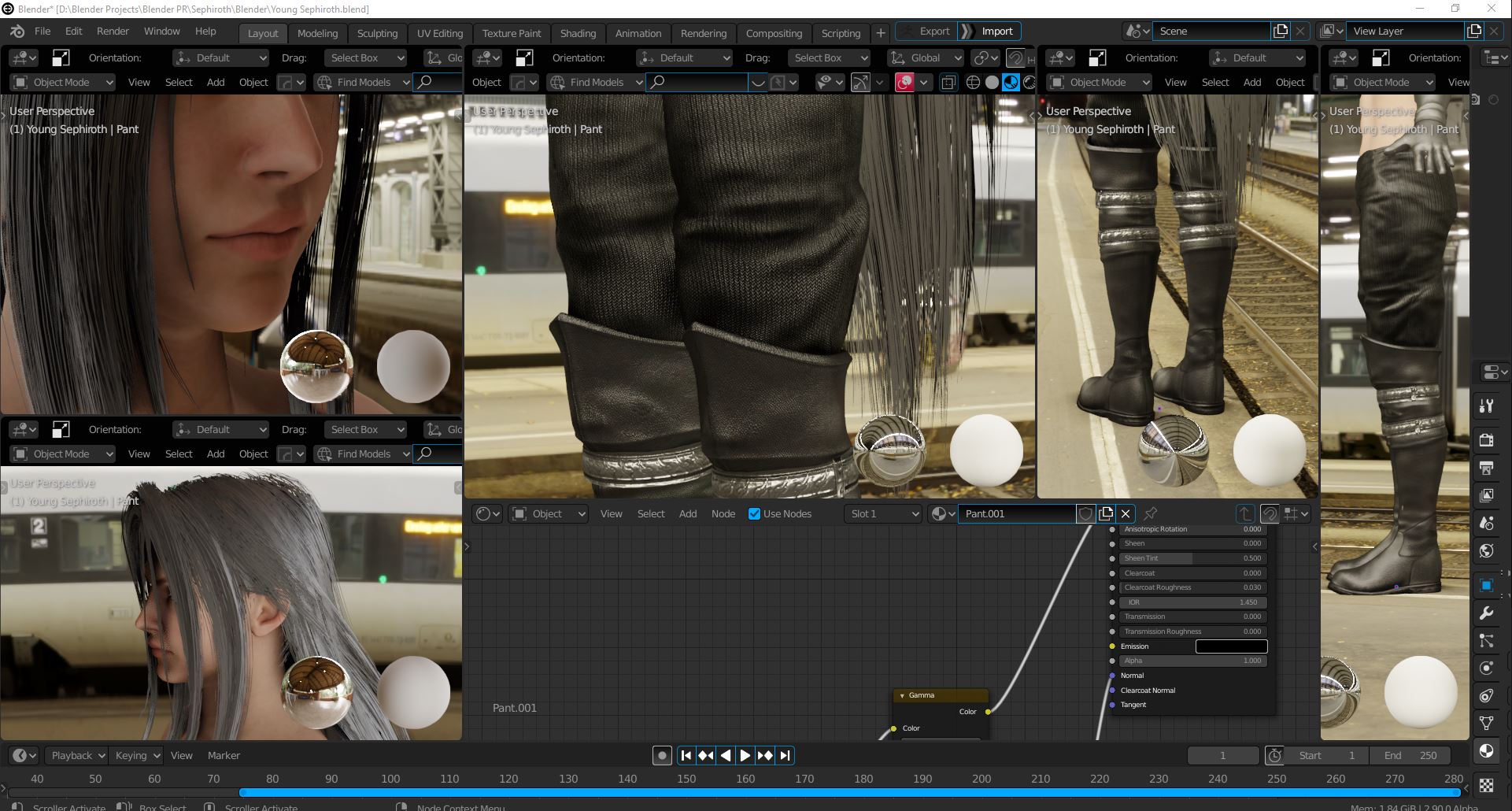Click the Emission color swatch
This screenshot has height=811, width=1512.
point(1231,646)
